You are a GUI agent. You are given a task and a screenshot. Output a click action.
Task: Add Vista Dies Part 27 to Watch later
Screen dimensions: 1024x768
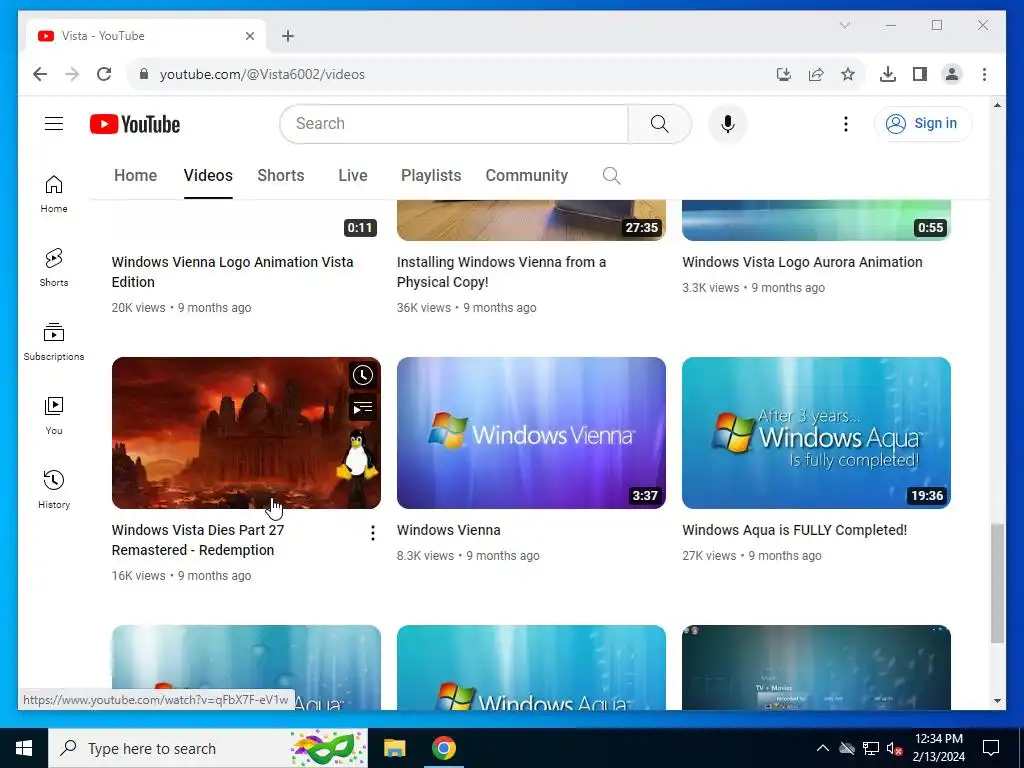pos(362,375)
